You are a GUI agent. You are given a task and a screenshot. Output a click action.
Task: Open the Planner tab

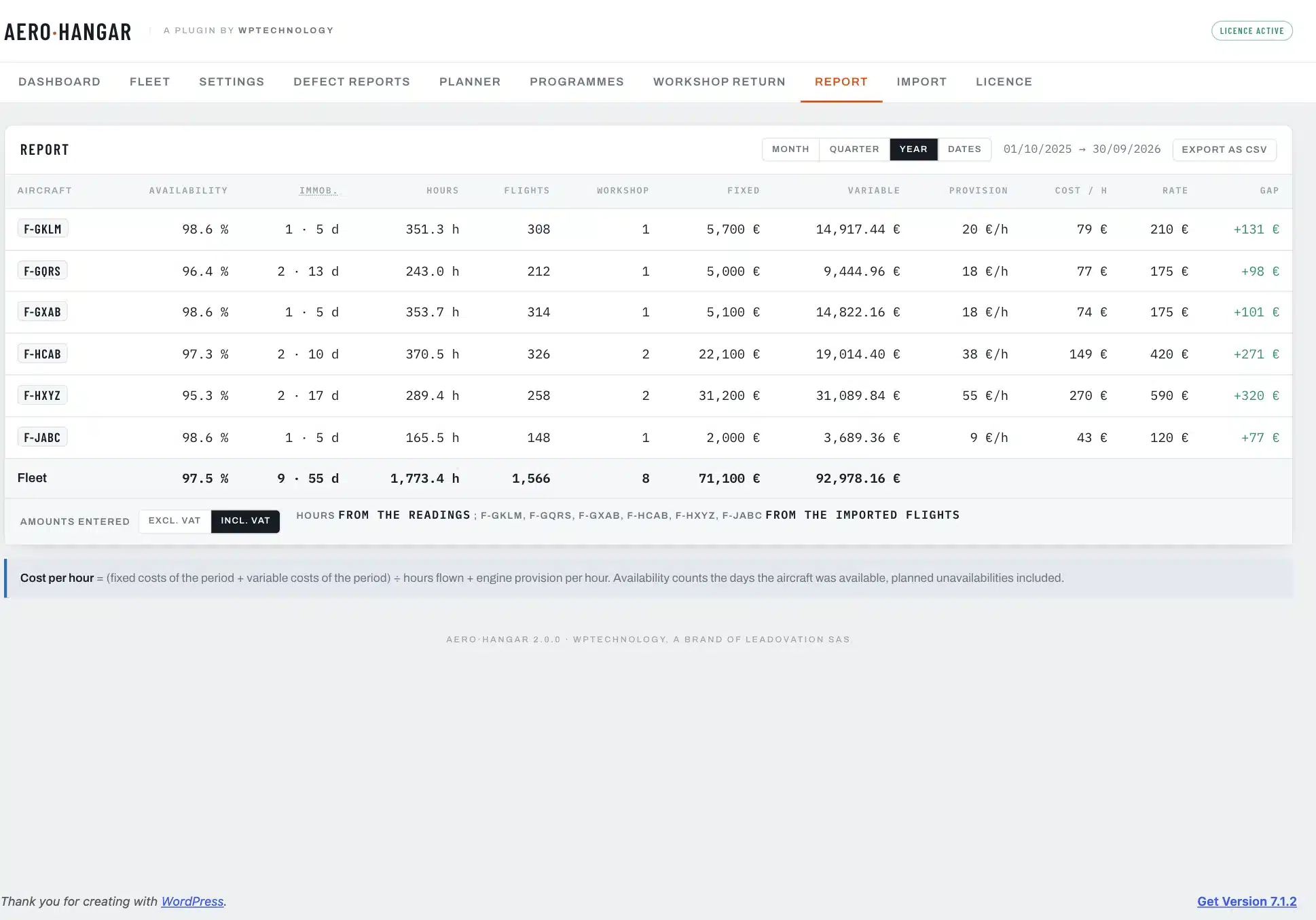tap(470, 81)
